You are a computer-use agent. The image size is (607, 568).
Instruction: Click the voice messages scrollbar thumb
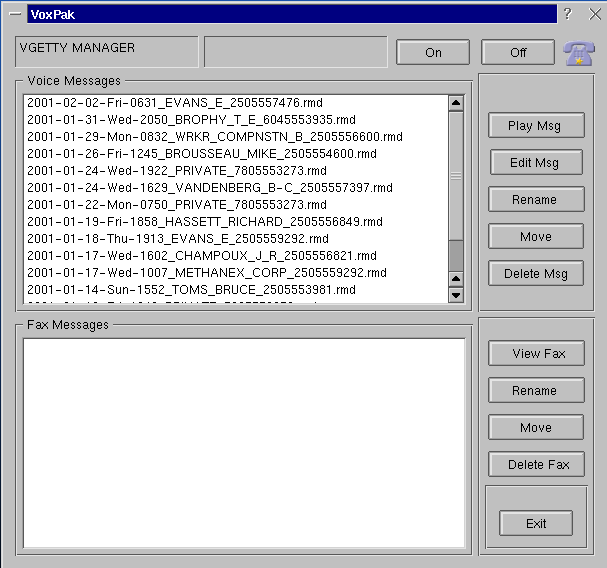click(456, 175)
